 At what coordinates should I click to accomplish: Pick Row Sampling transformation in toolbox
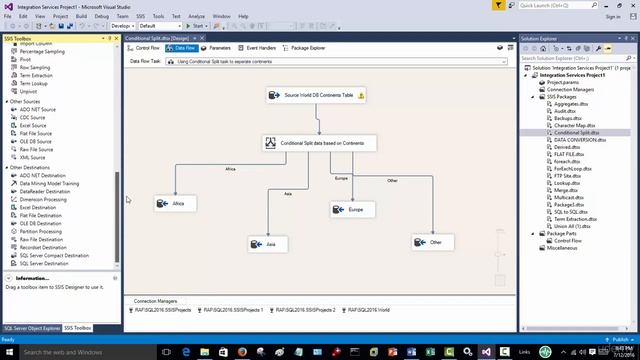[35, 67]
